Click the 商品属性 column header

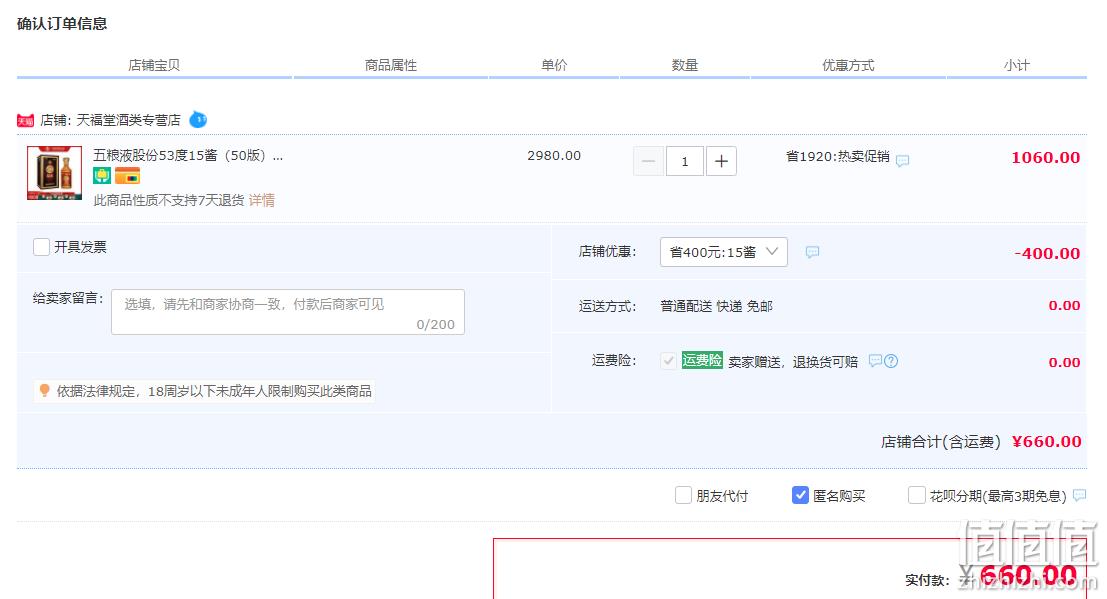pos(390,65)
